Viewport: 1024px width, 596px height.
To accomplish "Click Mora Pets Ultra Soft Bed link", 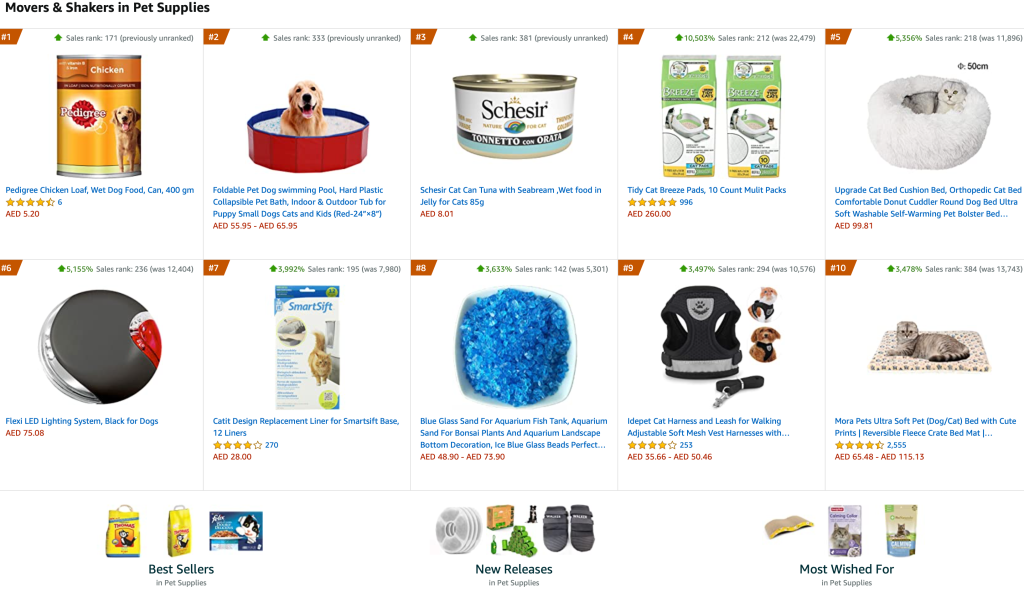I will (925, 427).
